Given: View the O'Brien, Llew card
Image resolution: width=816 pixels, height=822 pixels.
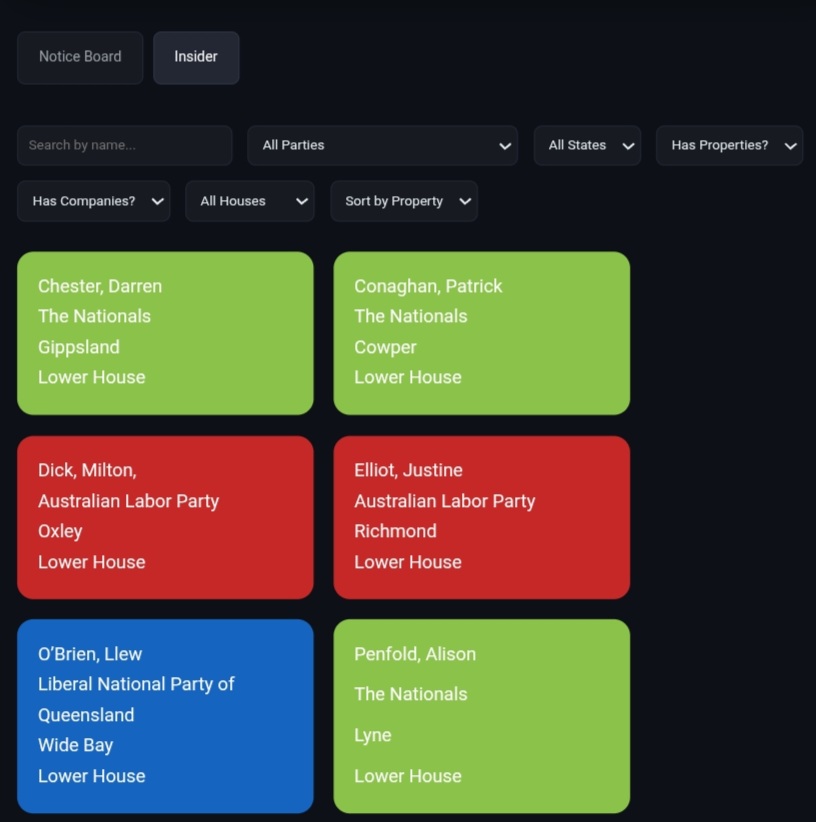Looking at the screenshot, I should pos(165,715).
